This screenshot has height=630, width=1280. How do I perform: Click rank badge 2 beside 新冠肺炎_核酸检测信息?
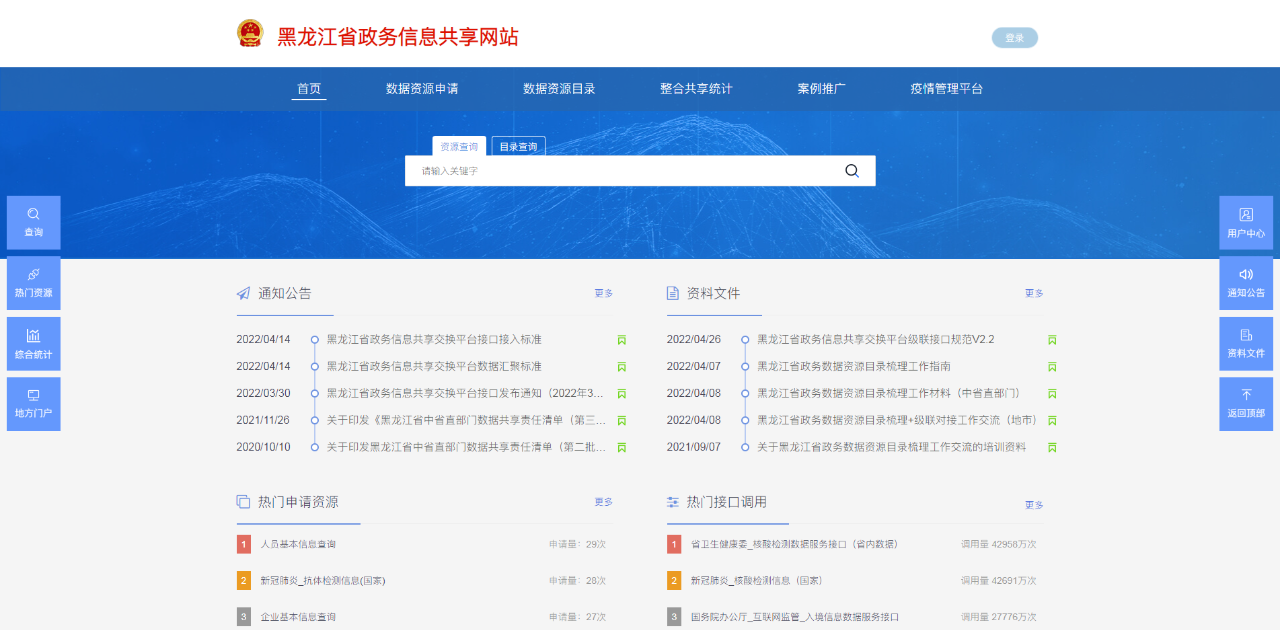[674, 580]
